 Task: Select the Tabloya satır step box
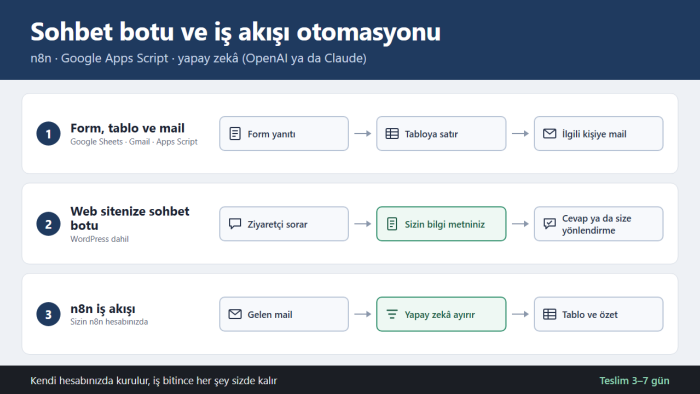click(x=441, y=133)
